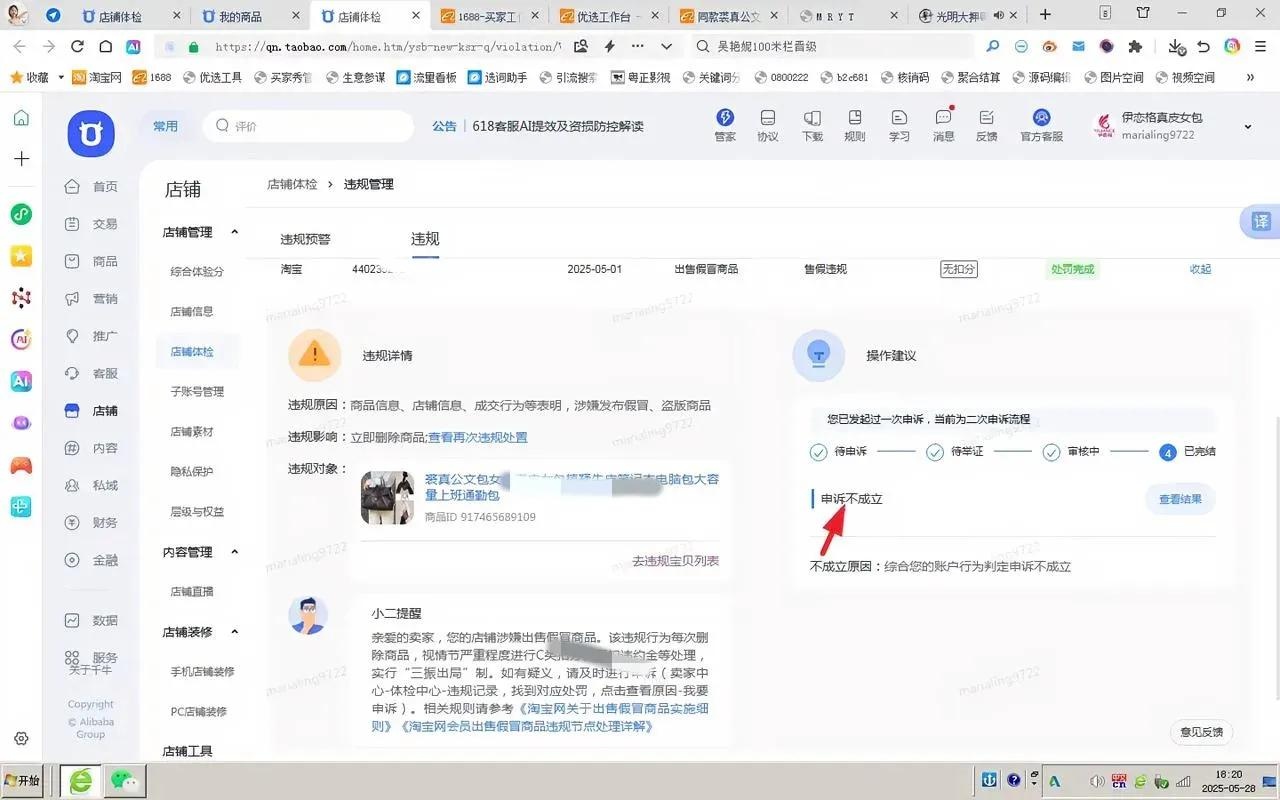Click the 店铺体检 breadcrumb link
1280x800 pixels.
click(292, 184)
